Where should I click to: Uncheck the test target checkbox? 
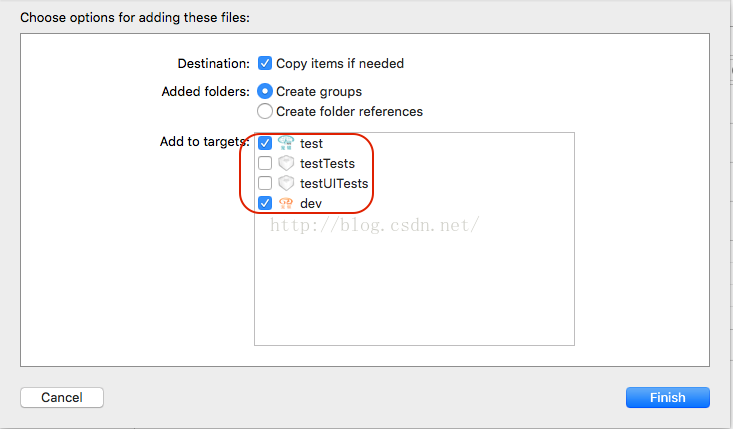265,143
